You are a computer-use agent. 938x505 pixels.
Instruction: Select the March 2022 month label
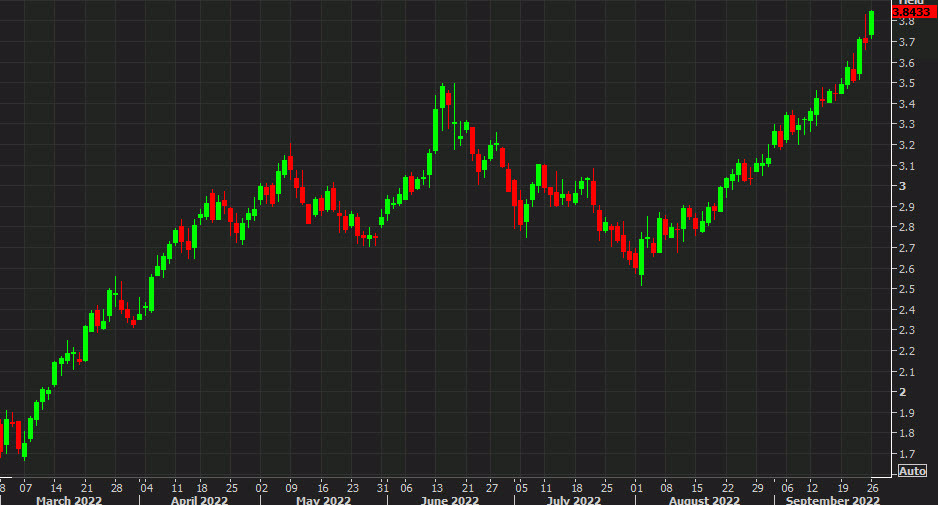click(x=69, y=499)
